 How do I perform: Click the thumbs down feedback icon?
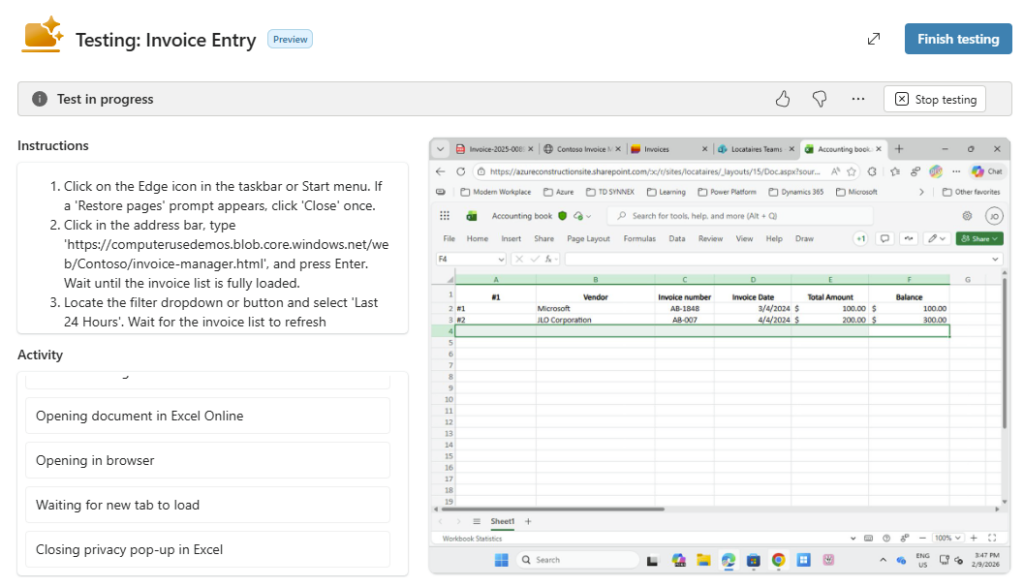point(819,99)
